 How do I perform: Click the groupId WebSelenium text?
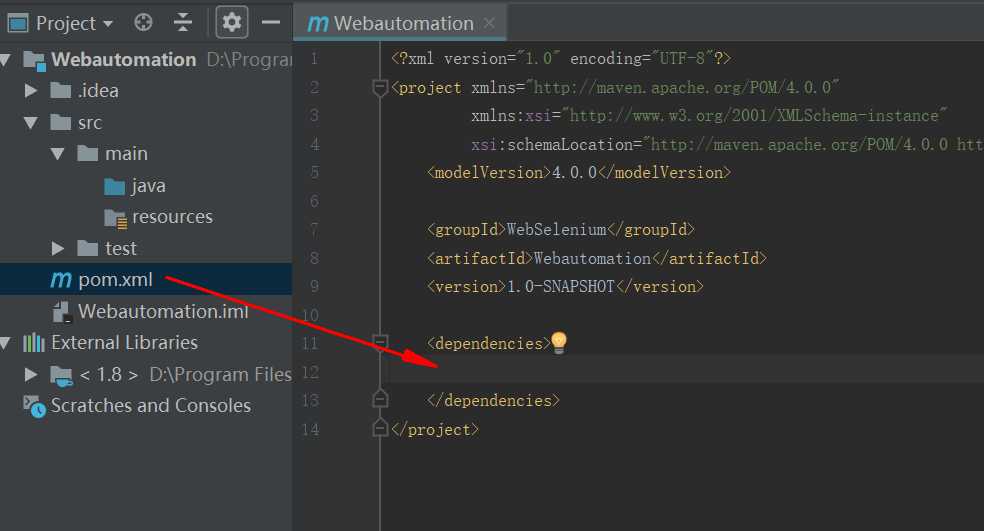point(556,230)
